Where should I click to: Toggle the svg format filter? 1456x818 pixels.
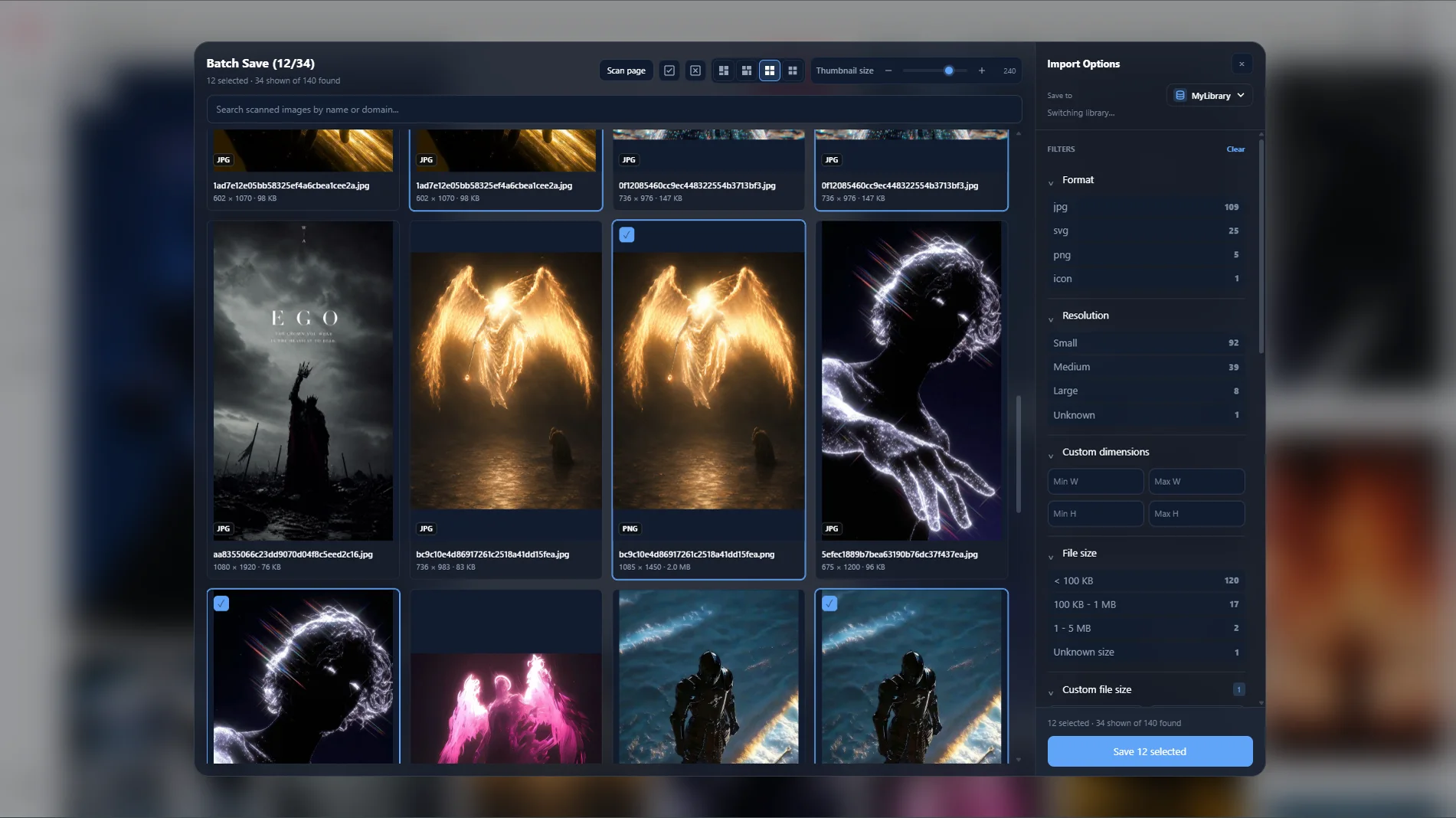pos(1146,231)
